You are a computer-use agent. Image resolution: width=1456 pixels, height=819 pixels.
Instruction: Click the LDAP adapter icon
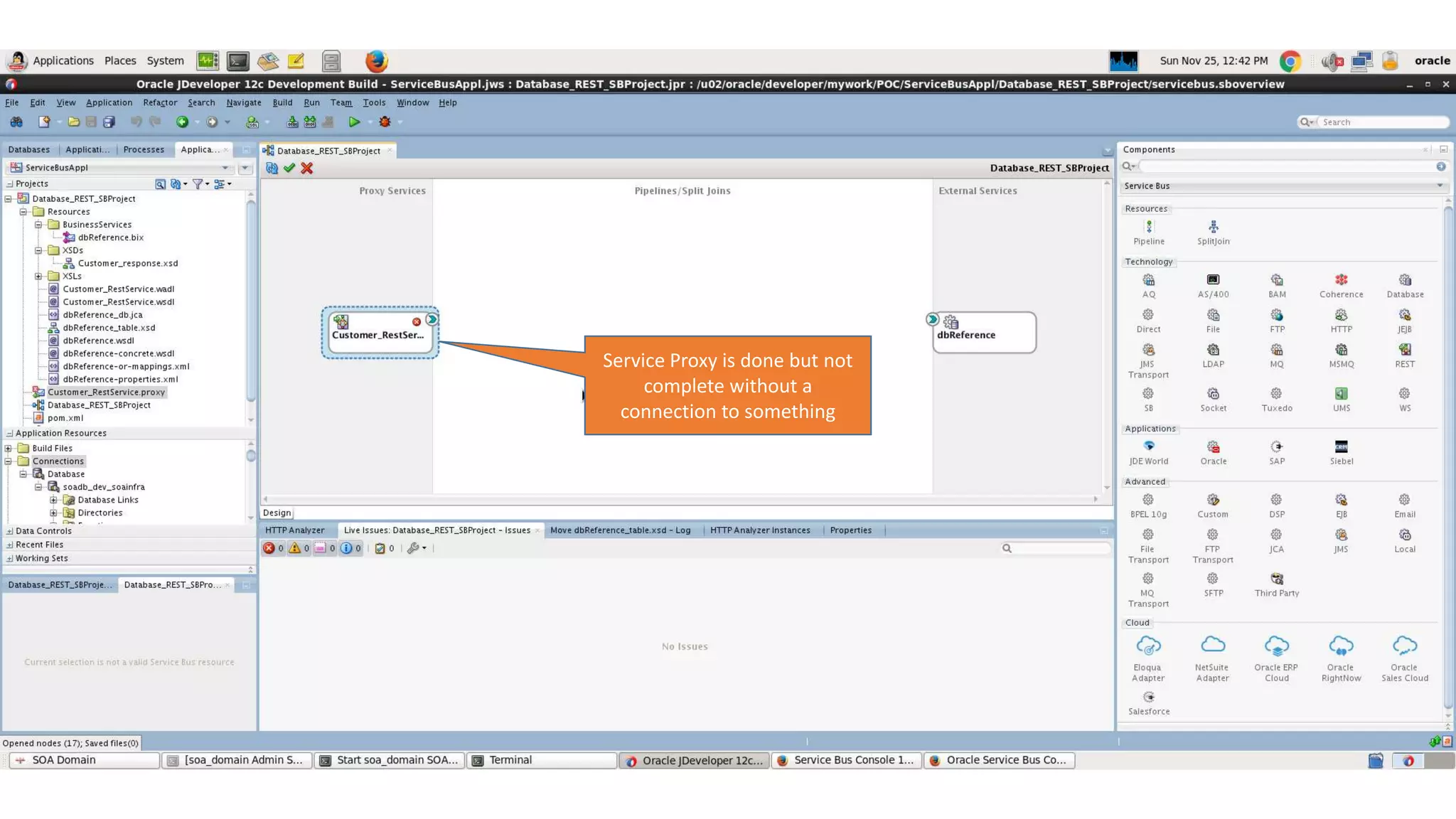coord(1213,350)
